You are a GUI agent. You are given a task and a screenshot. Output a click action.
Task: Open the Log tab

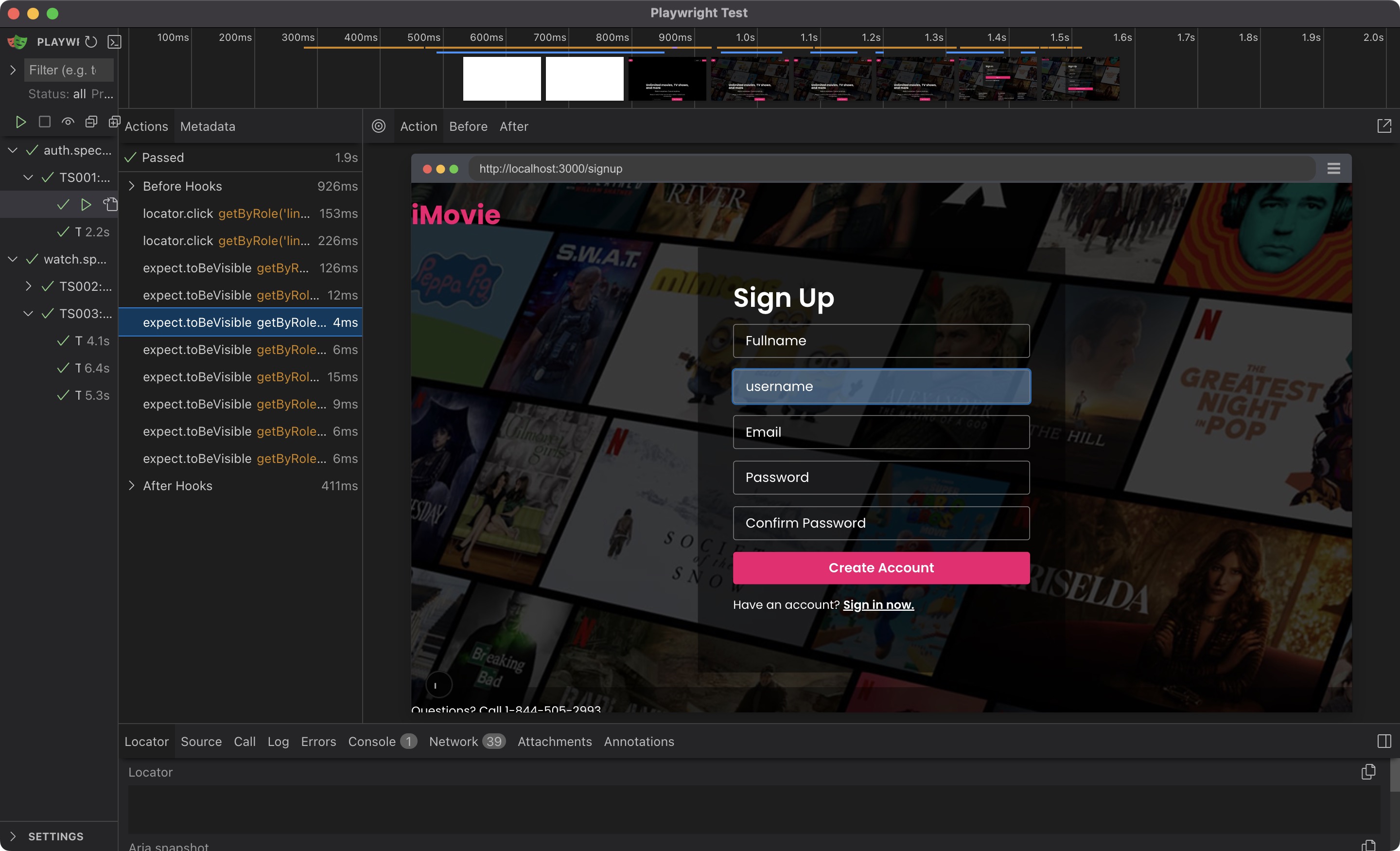coord(279,741)
